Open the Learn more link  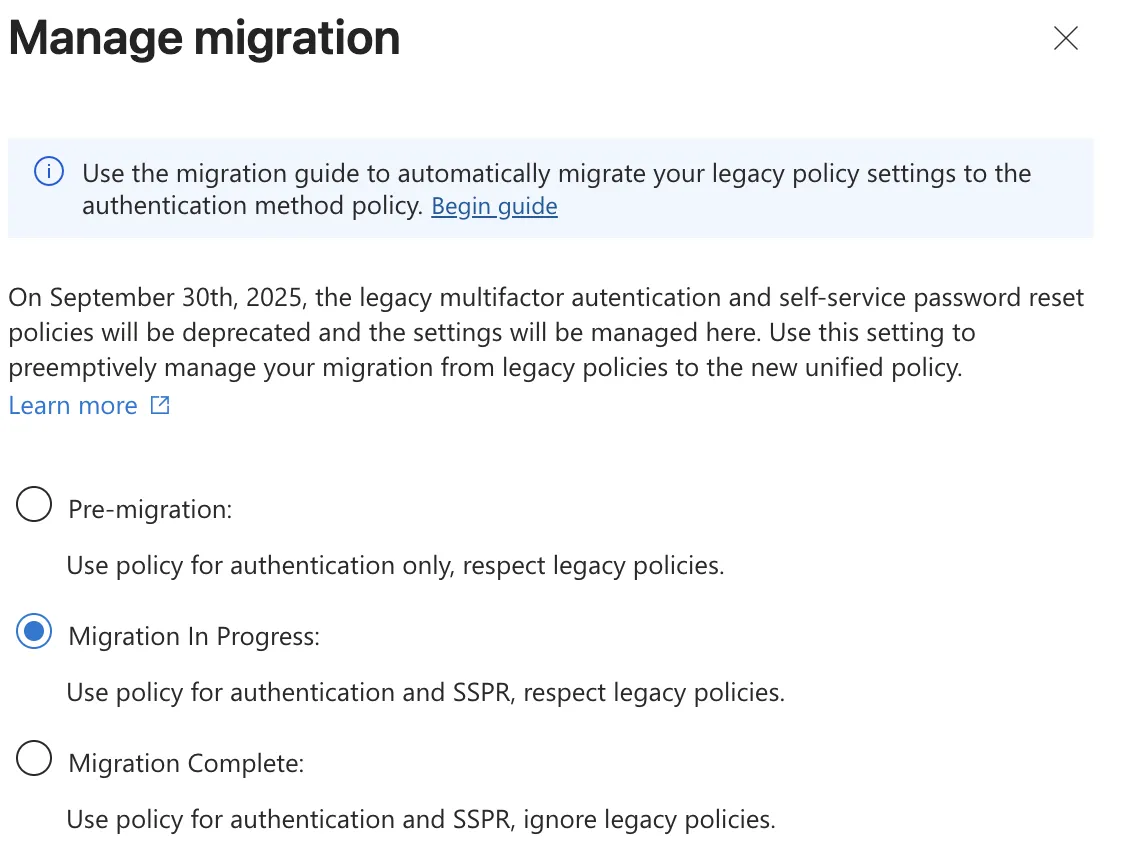[x=73, y=405]
